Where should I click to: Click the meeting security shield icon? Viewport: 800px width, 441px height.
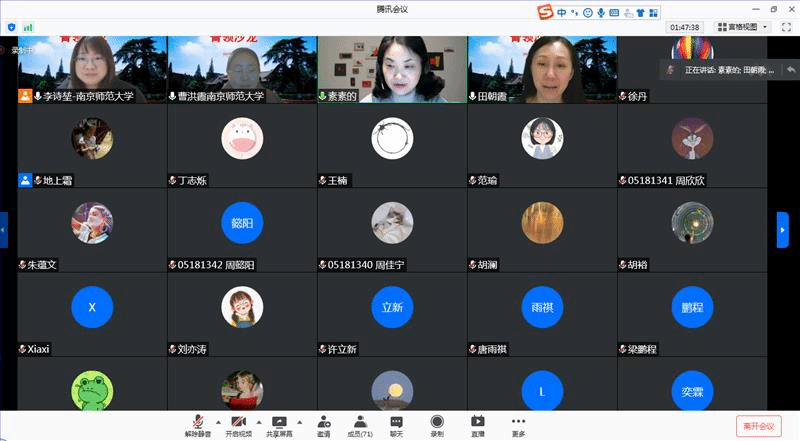(x=12, y=27)
